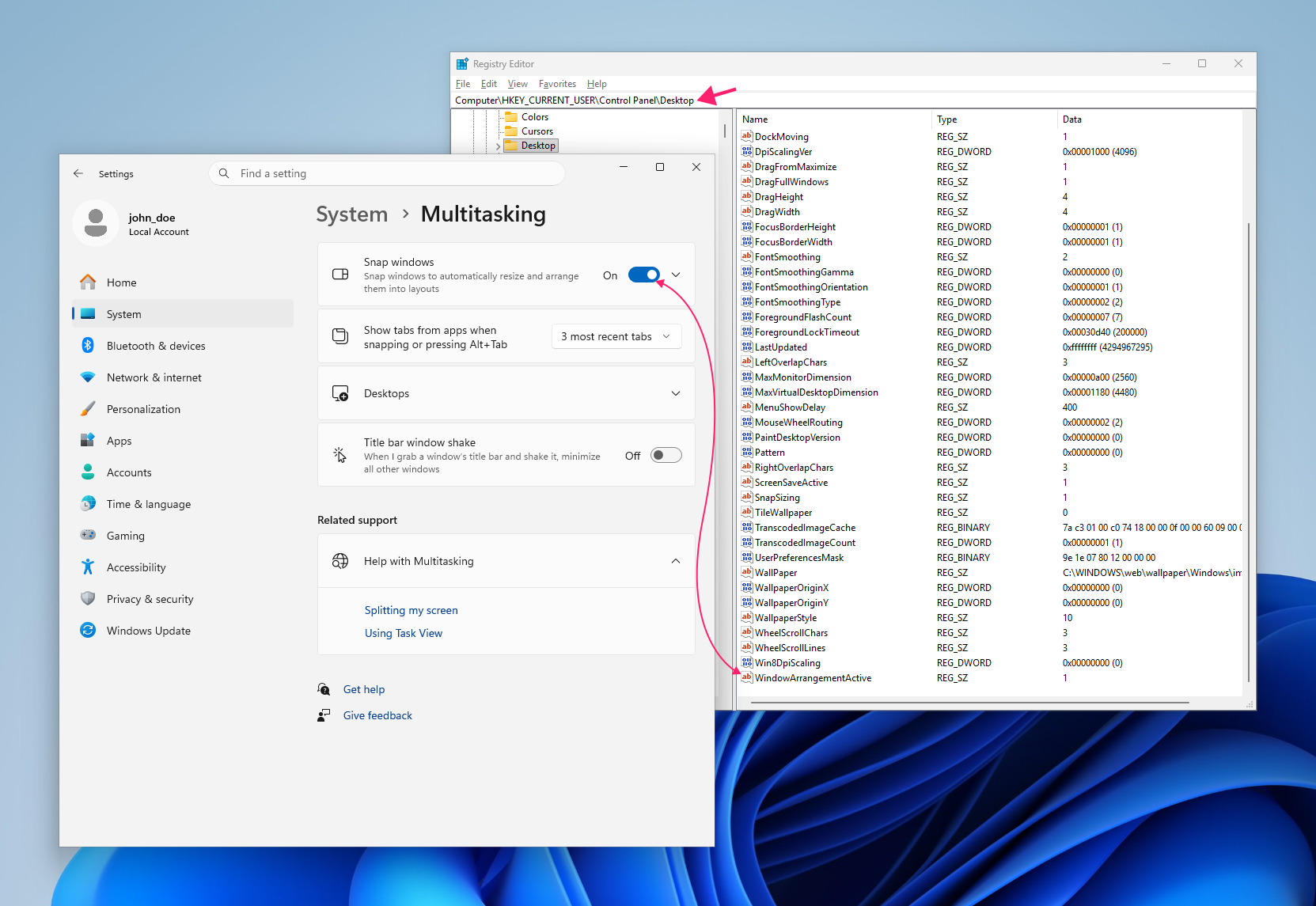
Task: Select the Win8DpiScaling registry value
Action: [x=787, y=663]
